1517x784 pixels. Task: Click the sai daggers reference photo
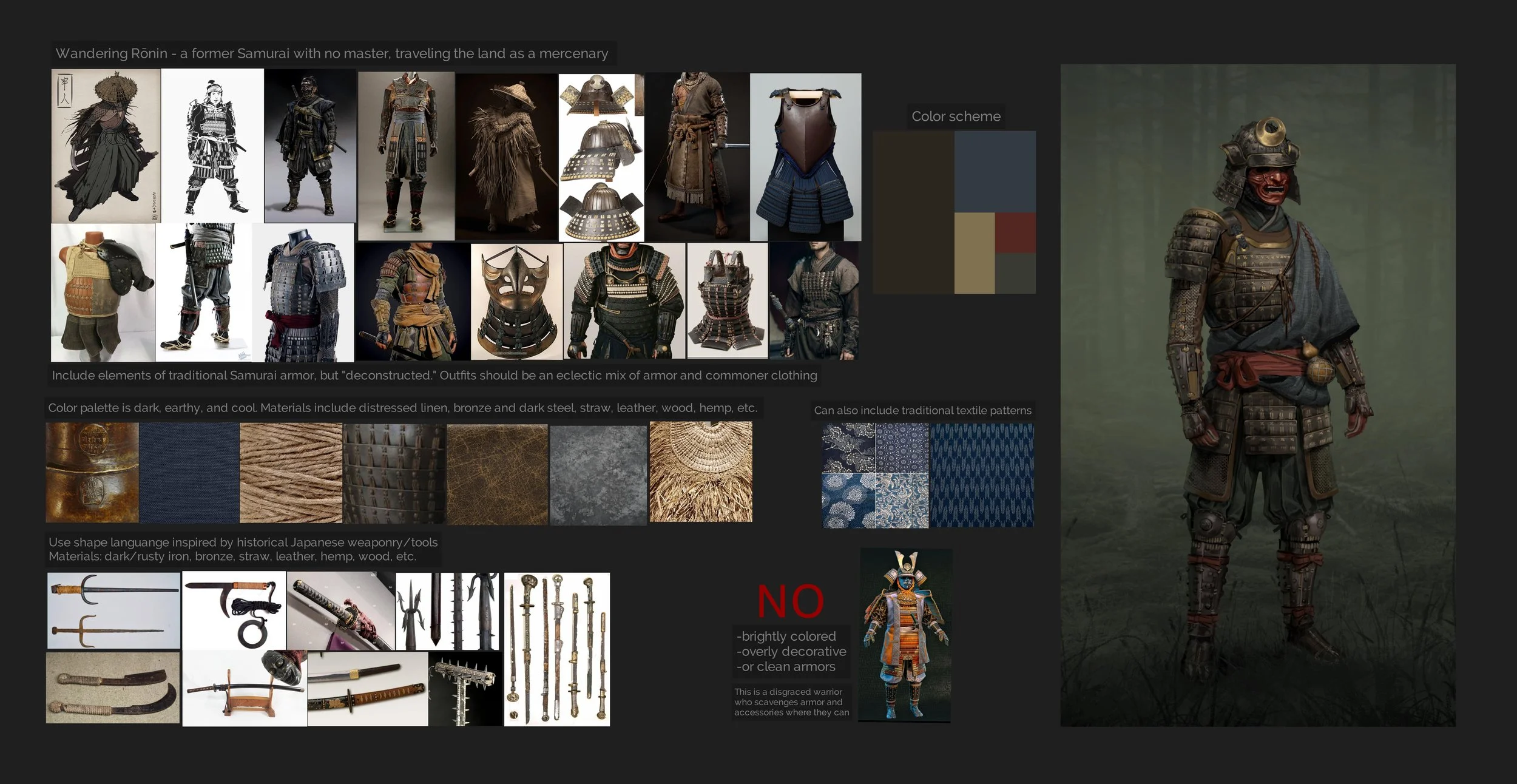(113, 610)
